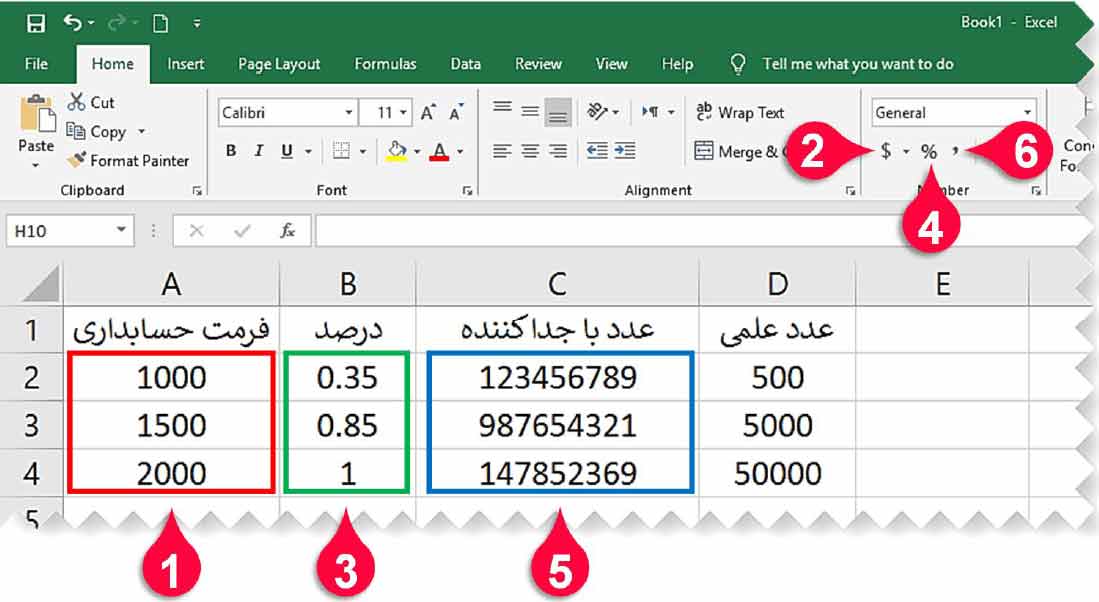Toggle Italic formatting
Screen dimensions: 1099x602
259,152
